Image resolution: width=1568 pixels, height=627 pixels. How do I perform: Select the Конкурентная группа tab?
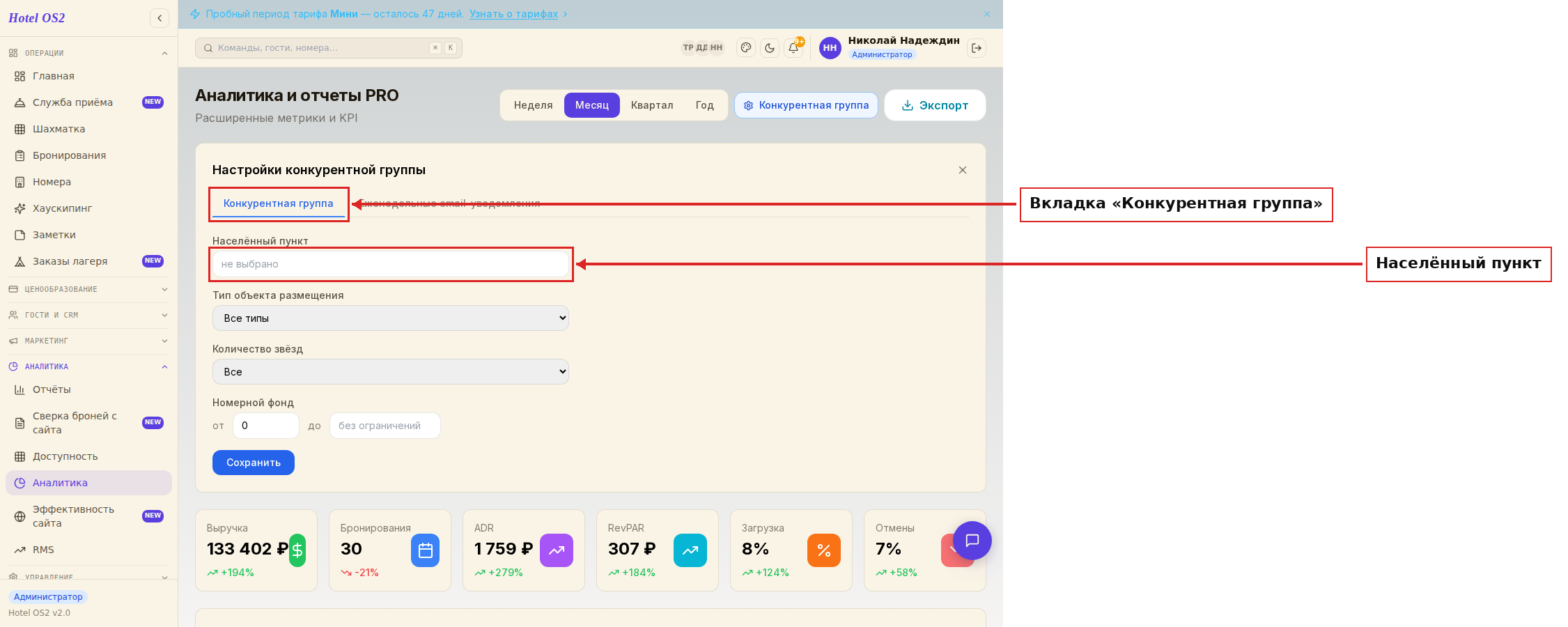279,203
